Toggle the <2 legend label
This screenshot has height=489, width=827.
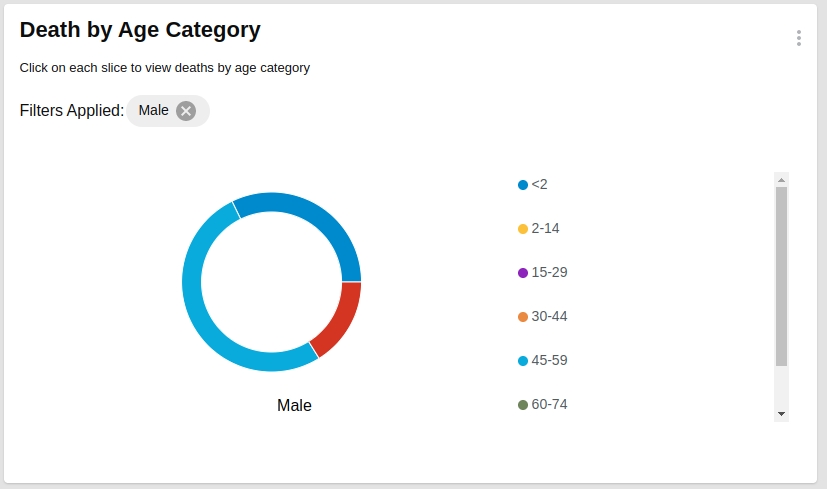[x=540, y=185]
